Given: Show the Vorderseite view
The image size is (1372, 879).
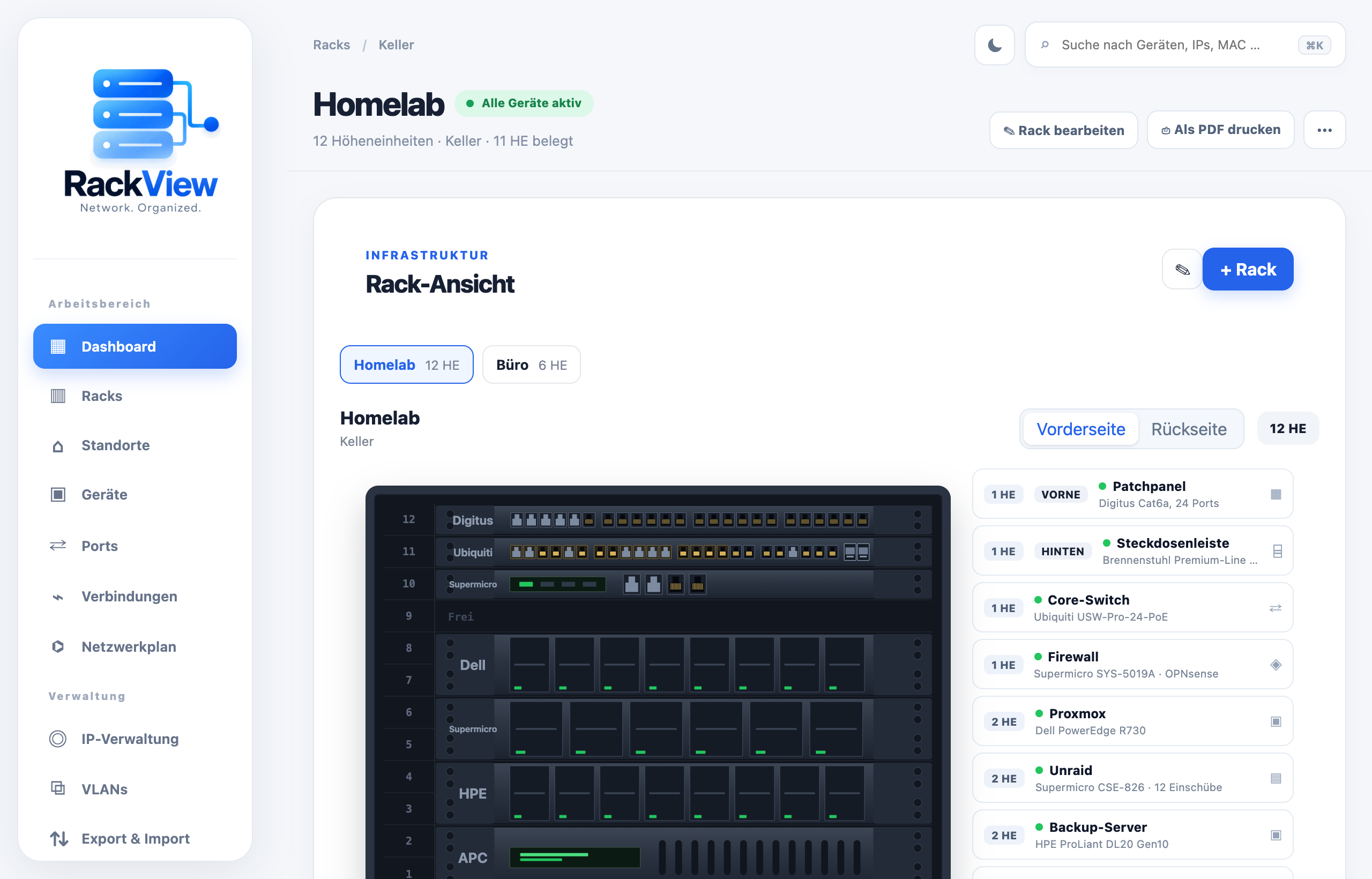Looking at the screenshot, I should [x=1080, y=429].
